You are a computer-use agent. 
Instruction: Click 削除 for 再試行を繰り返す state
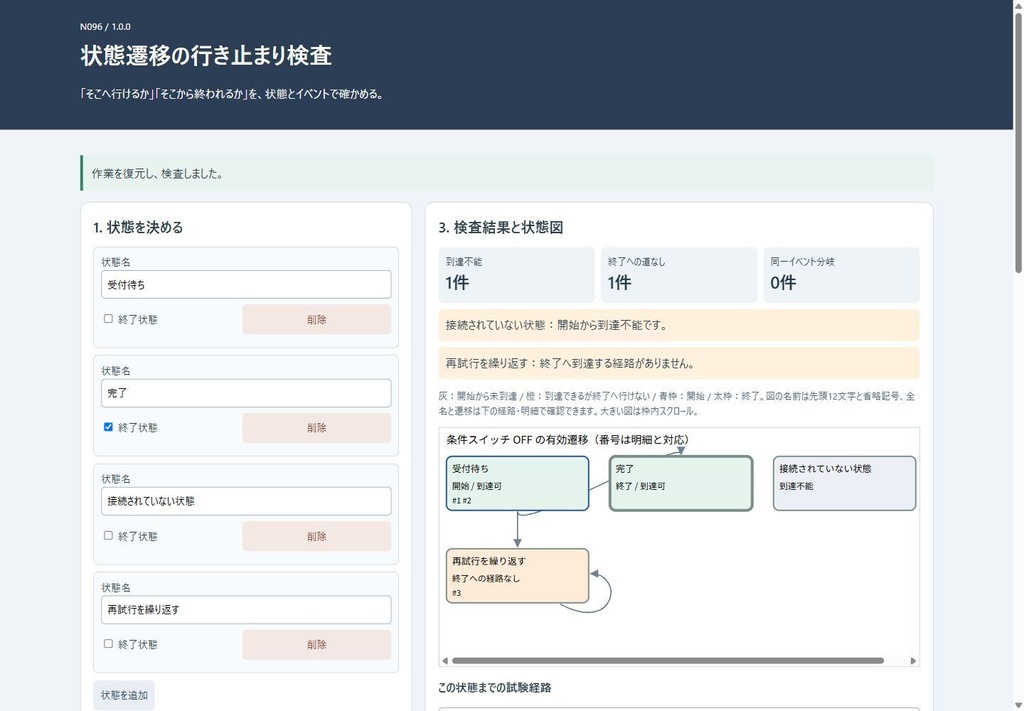[x=317, y=644]
